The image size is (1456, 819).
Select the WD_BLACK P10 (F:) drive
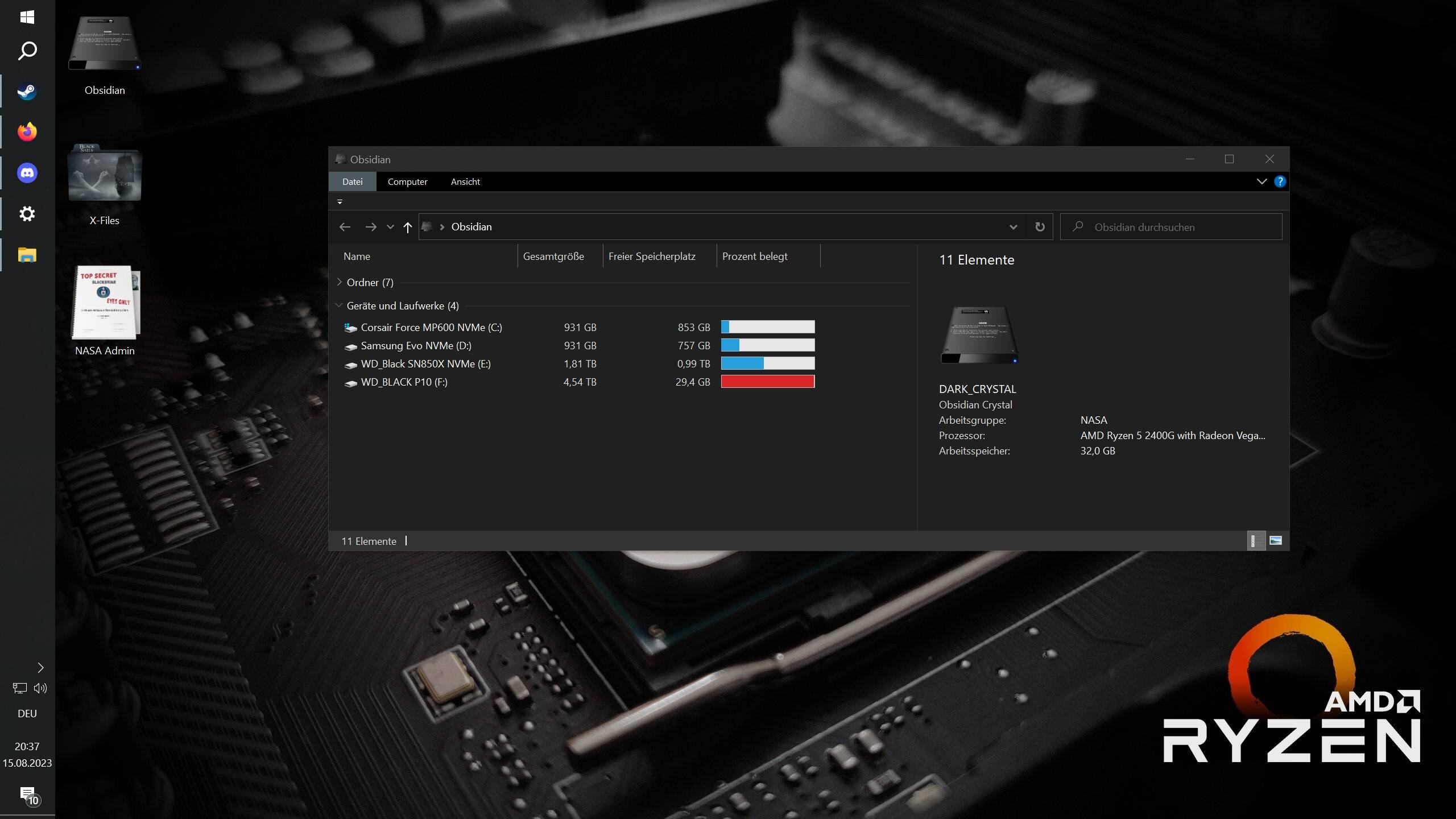pos(404,382)
